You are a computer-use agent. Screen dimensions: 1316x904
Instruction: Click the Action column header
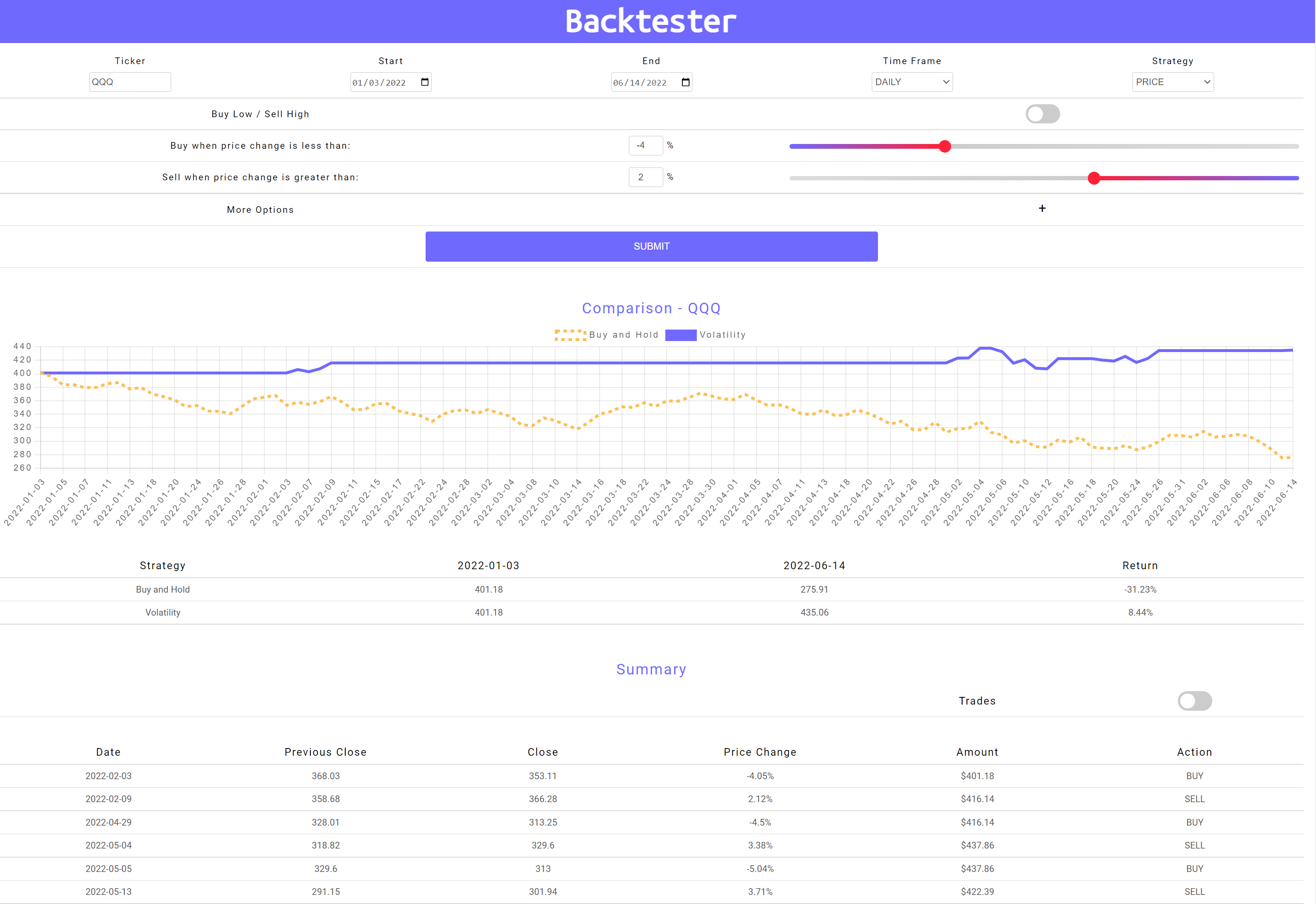[x=1195, y=752]
